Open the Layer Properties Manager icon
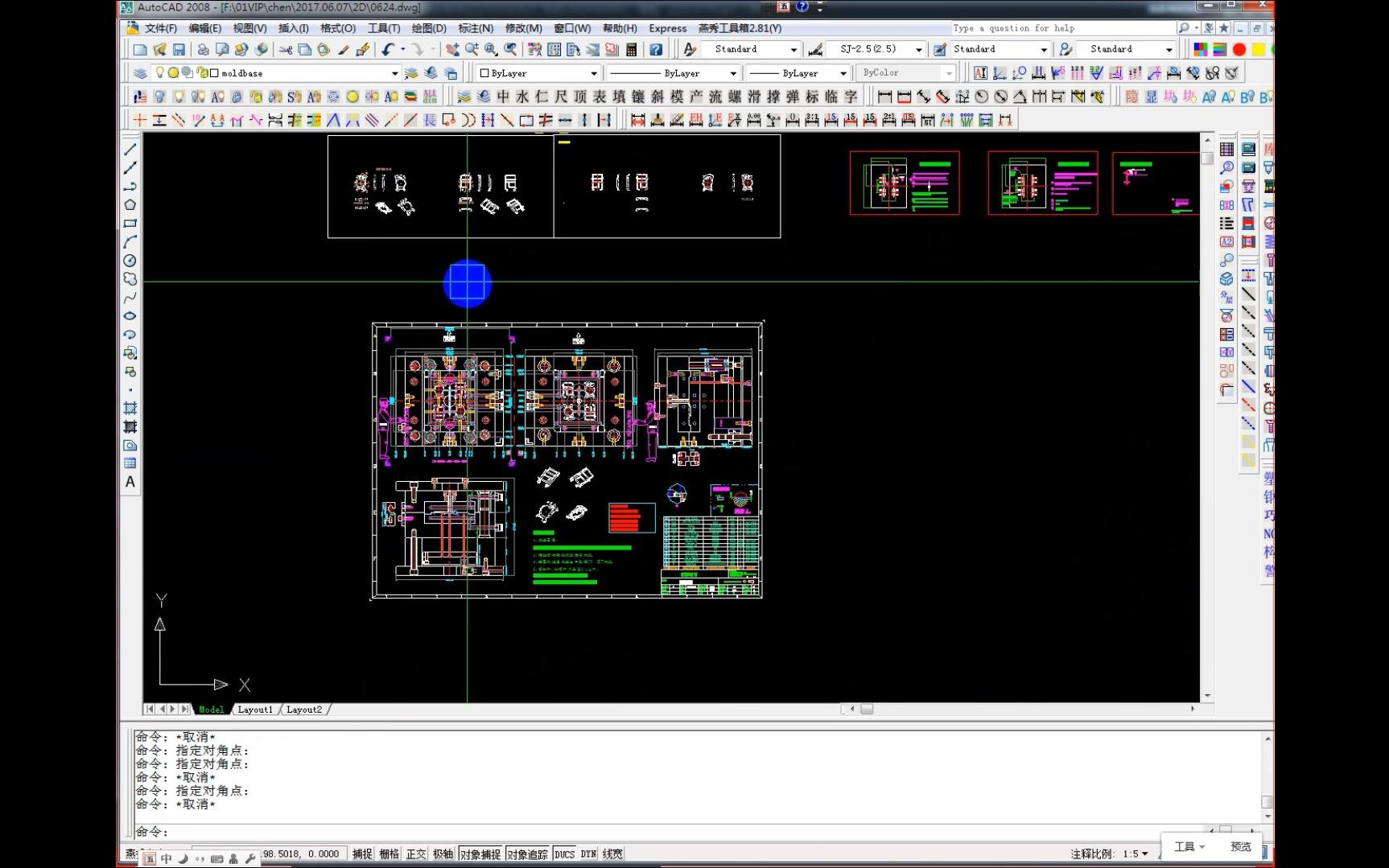 click(140, 73)
